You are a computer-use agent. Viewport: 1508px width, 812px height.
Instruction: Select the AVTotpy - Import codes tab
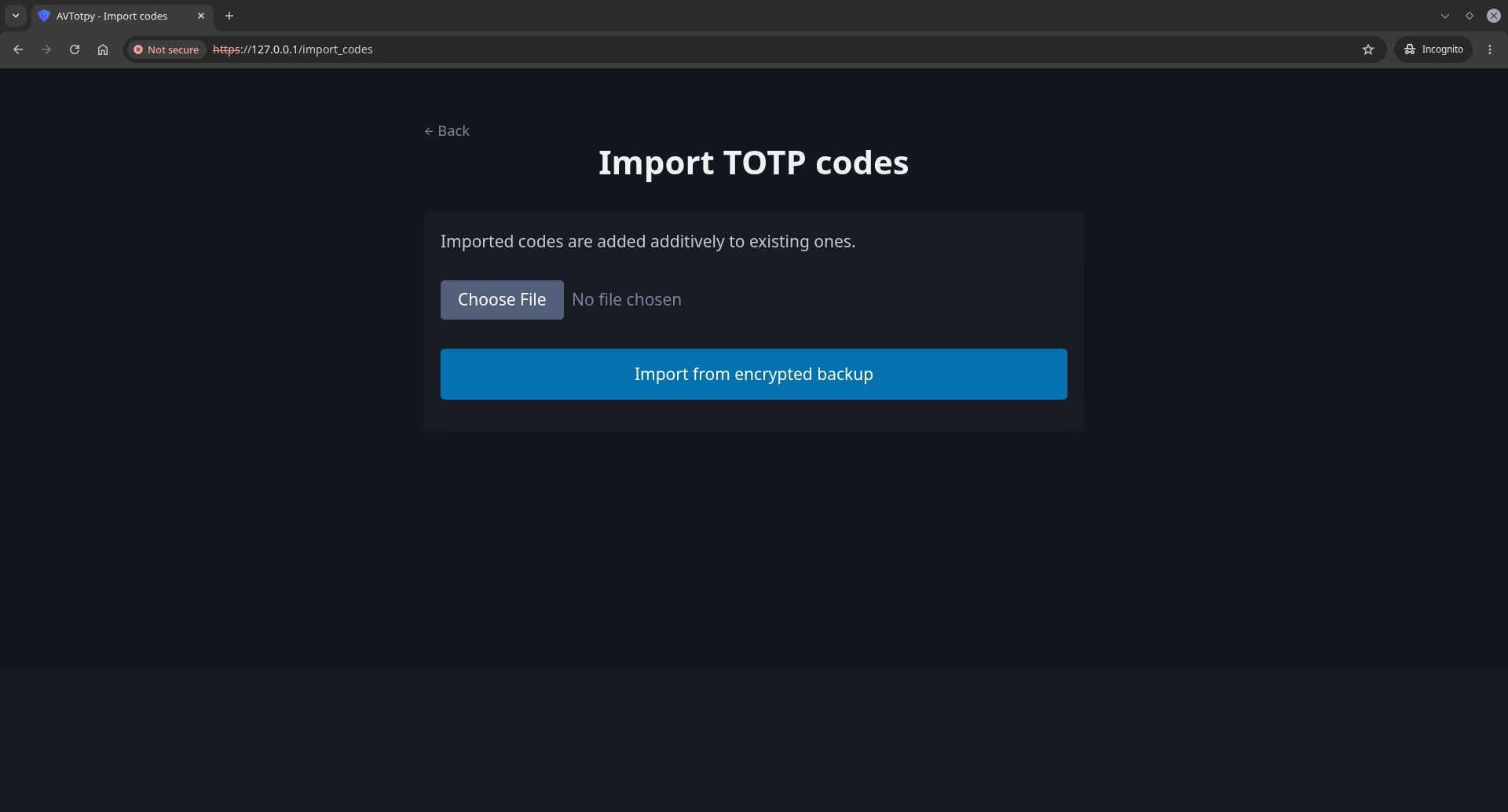pyautogui.click(x=123, y=16)
